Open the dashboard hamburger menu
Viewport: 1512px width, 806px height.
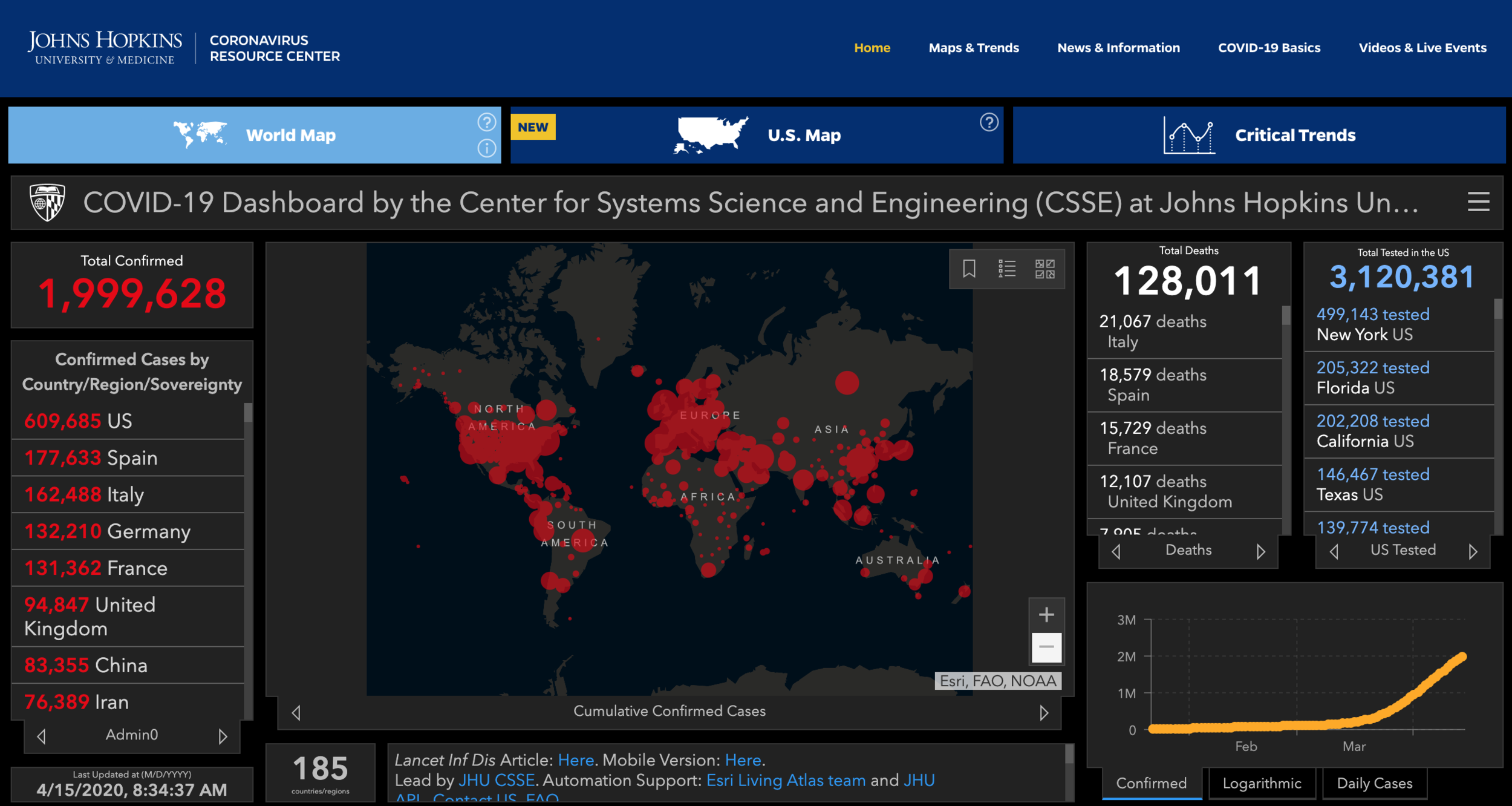[x=1478, y=202]
